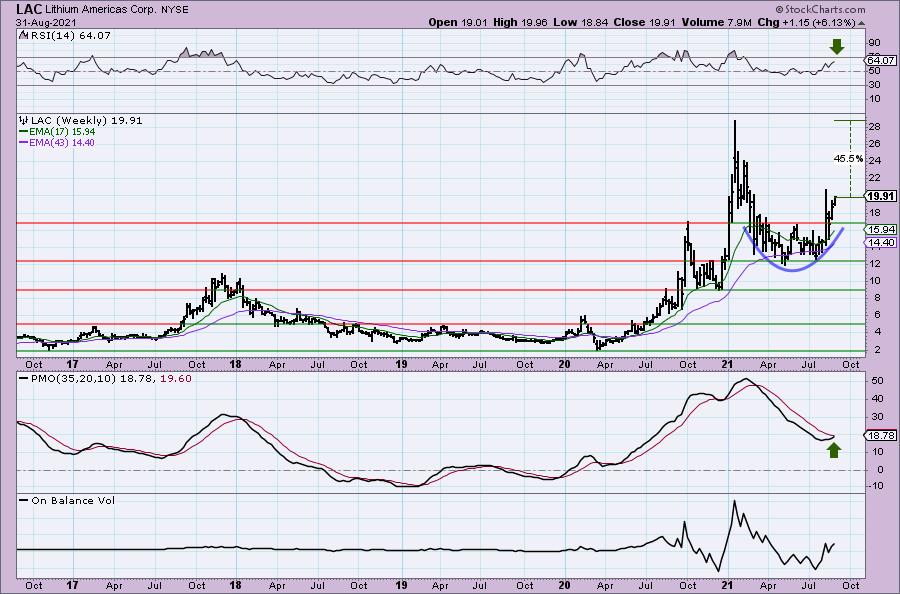The height and width of the screenshot is (594, 900).
Task: Click the LAC (Weekly) 19.91 legend label
Action: pyautogui.click(x=86, y=121)
